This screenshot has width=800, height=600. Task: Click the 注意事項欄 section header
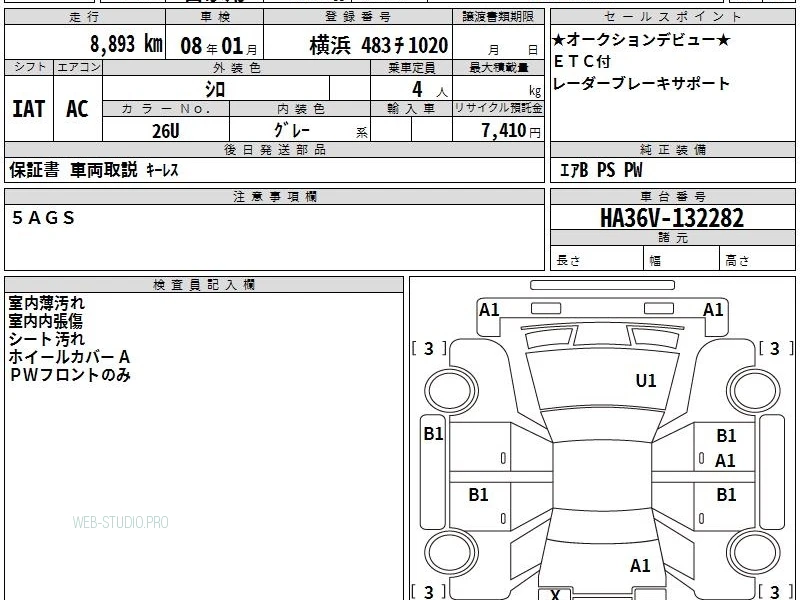(274, 196)
